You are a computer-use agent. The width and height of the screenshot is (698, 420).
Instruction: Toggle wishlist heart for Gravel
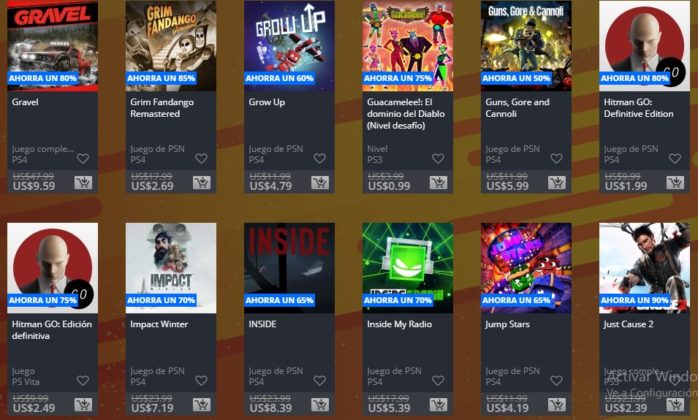click(83, 159)
